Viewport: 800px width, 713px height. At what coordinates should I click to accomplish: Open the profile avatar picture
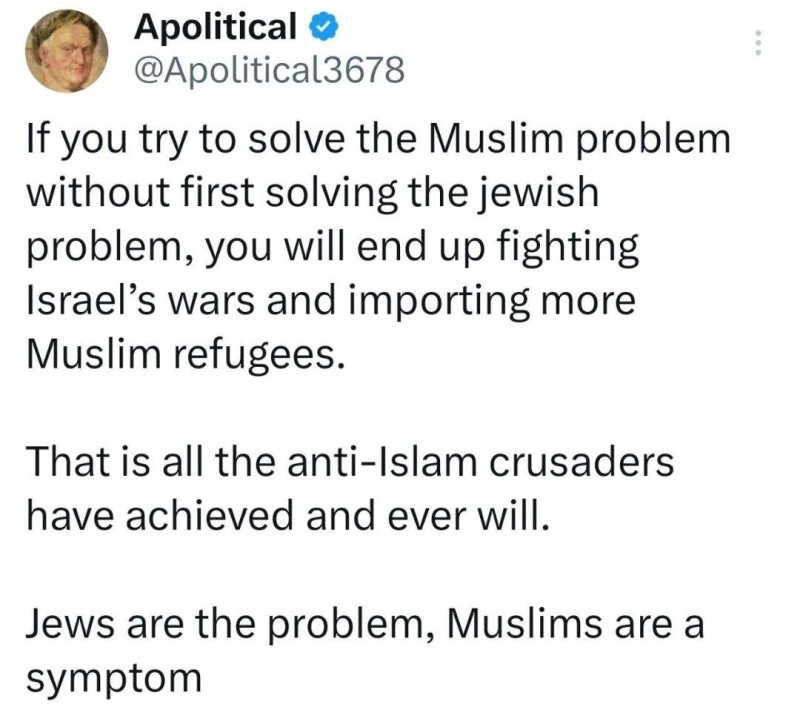click(67, 51)
